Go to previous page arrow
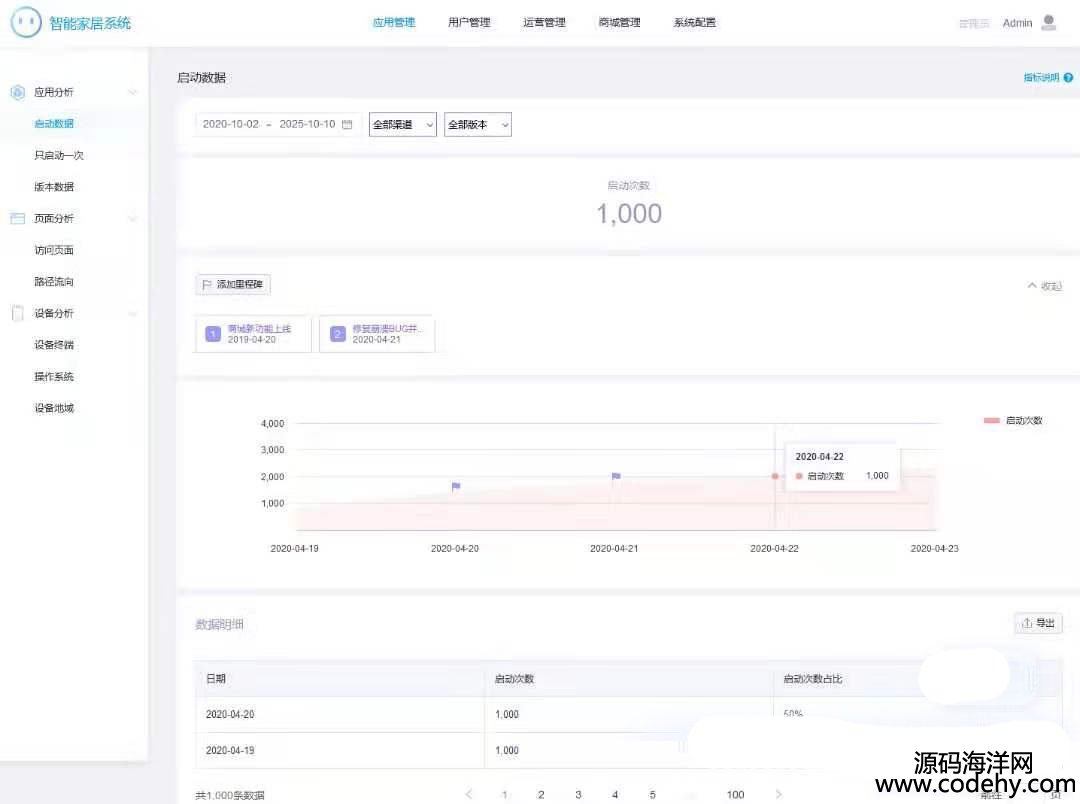 [x=468, y=794]
